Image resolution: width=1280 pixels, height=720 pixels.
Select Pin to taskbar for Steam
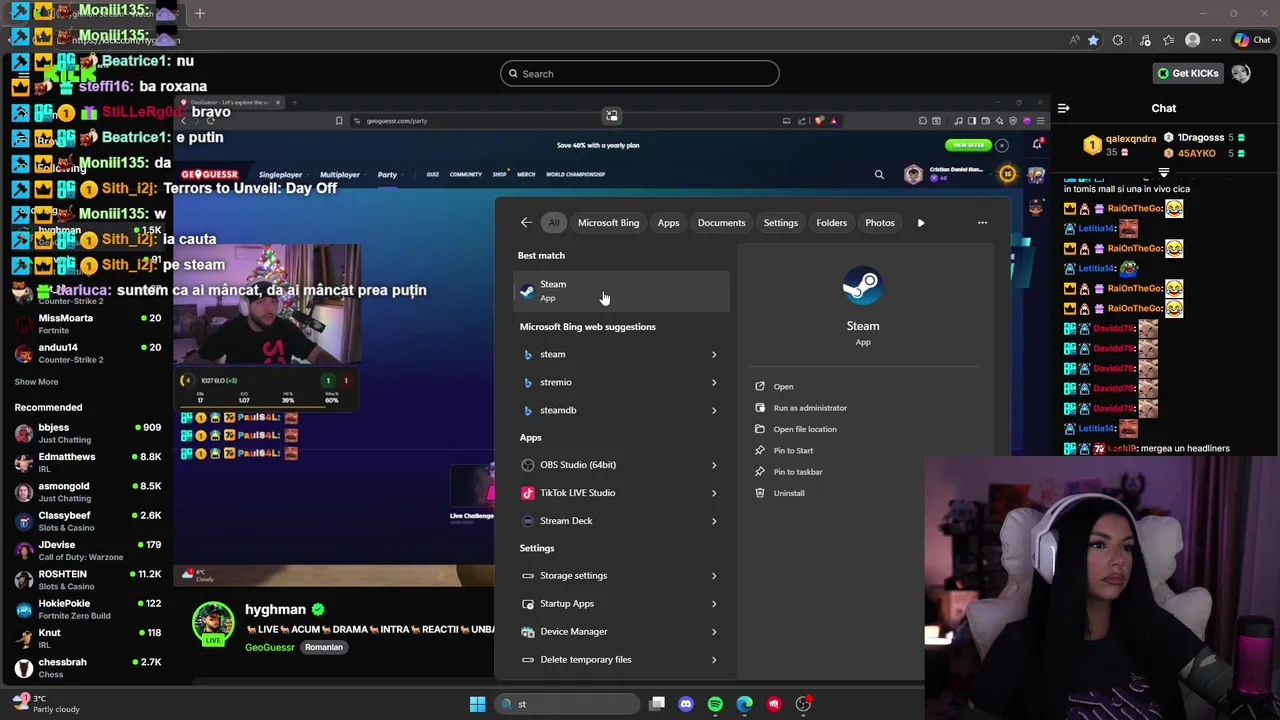click(x=798, y=472)
